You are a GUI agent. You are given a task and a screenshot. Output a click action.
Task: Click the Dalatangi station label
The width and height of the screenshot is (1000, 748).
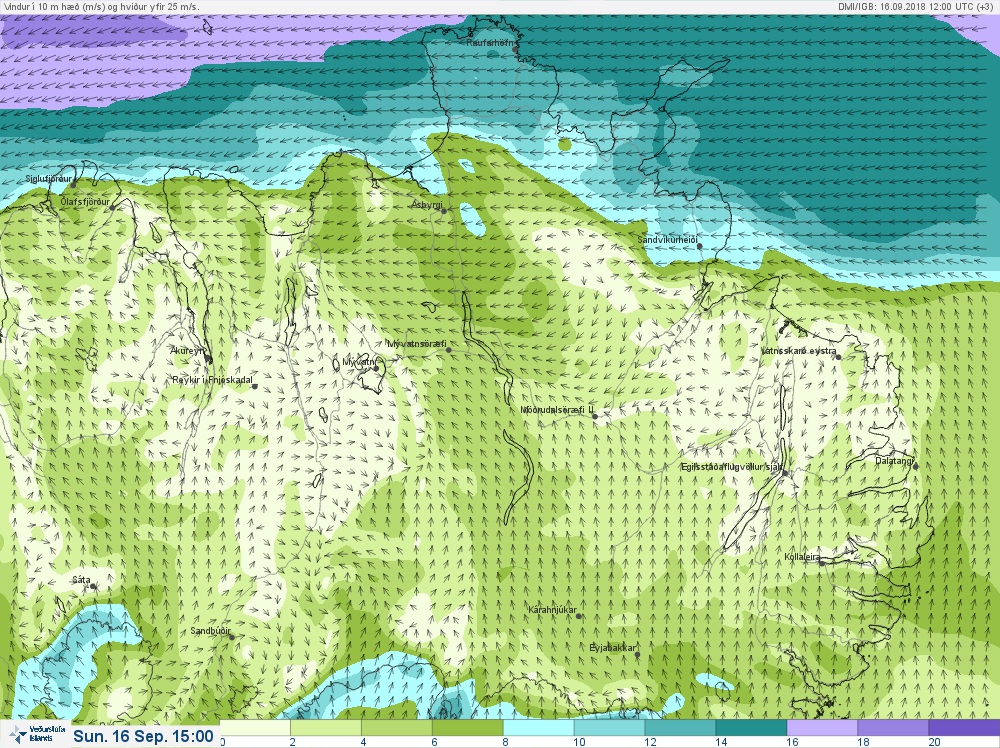pos(894,460)
